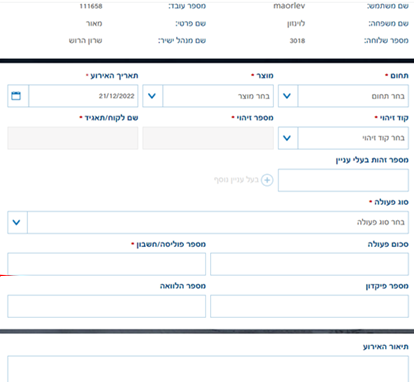Screen dimensions: 414x382
Task: Click the תאריך האירוע label
Action: [x=114, y=76]
